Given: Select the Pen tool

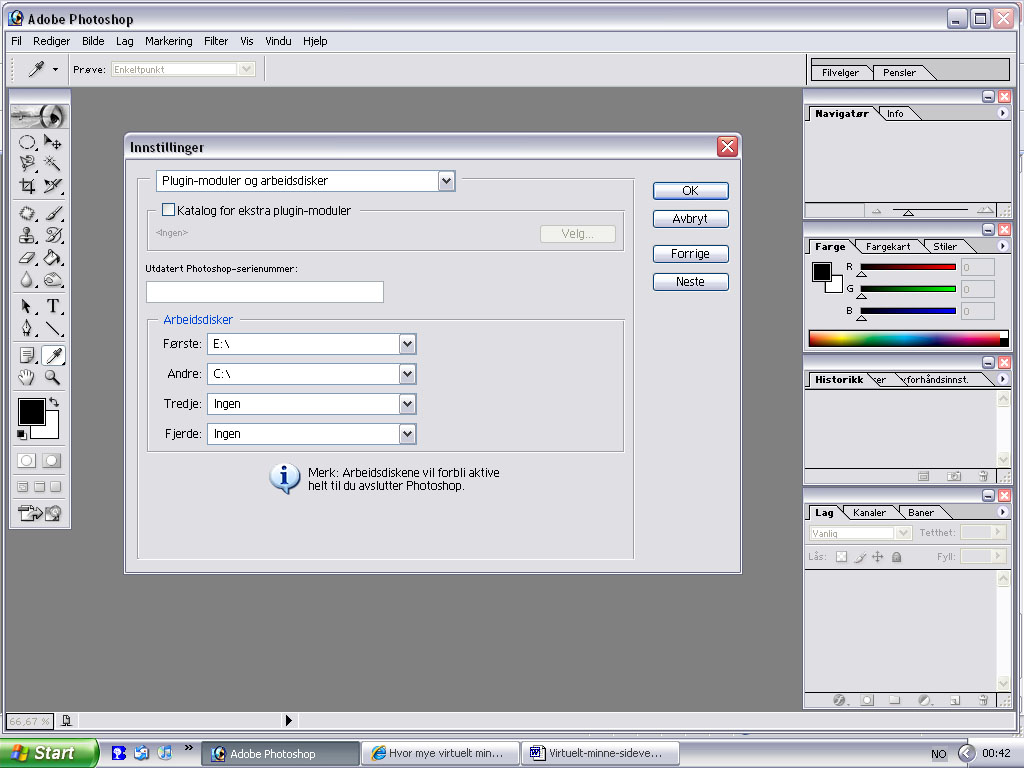Looking at the screenshot, I should point(27,328).
